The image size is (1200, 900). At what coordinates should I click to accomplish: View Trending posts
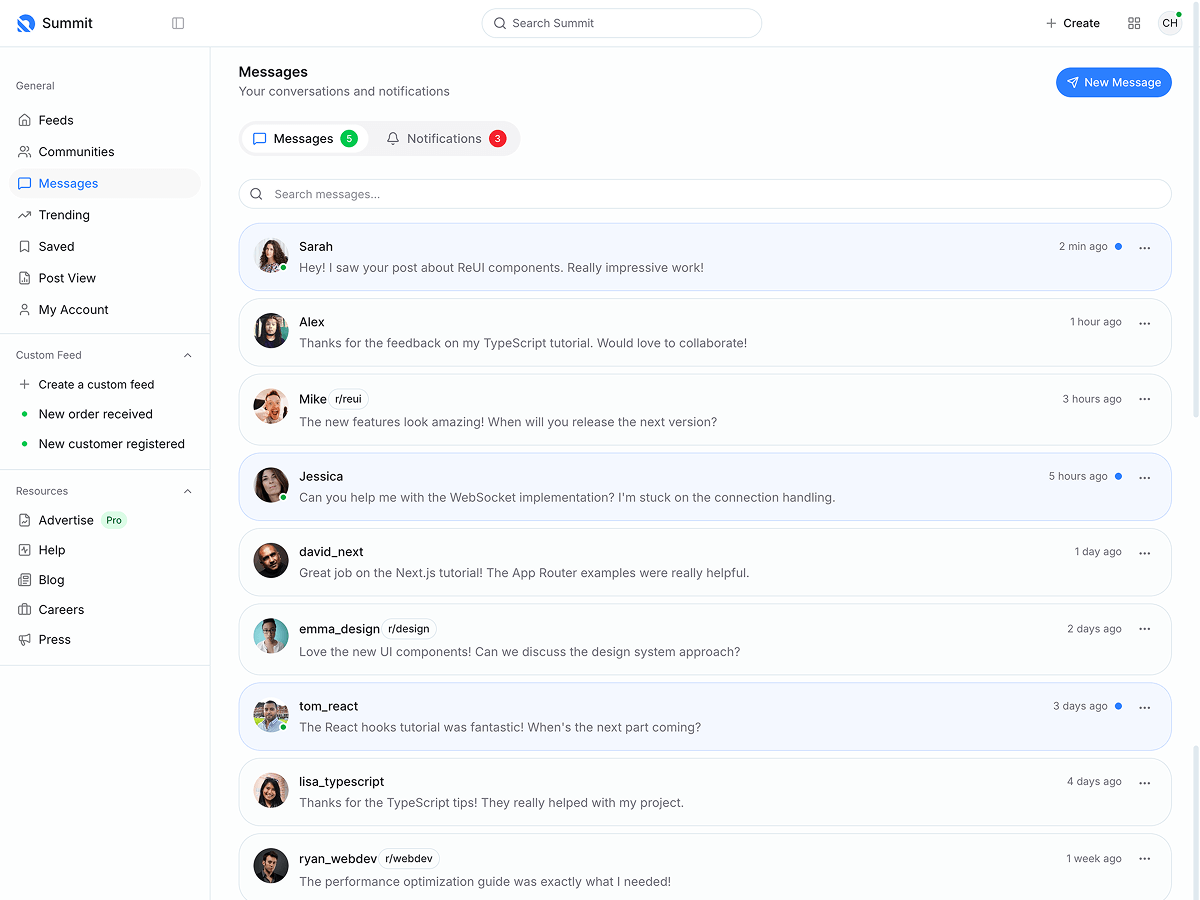pyautogui.click(x=64, y=214)
